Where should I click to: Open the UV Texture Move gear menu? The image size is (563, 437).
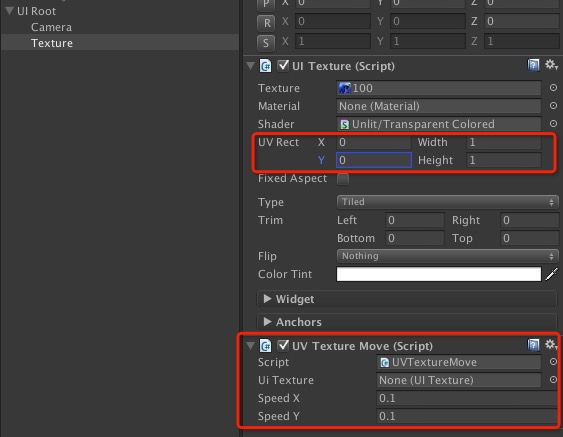coord(551,345)
